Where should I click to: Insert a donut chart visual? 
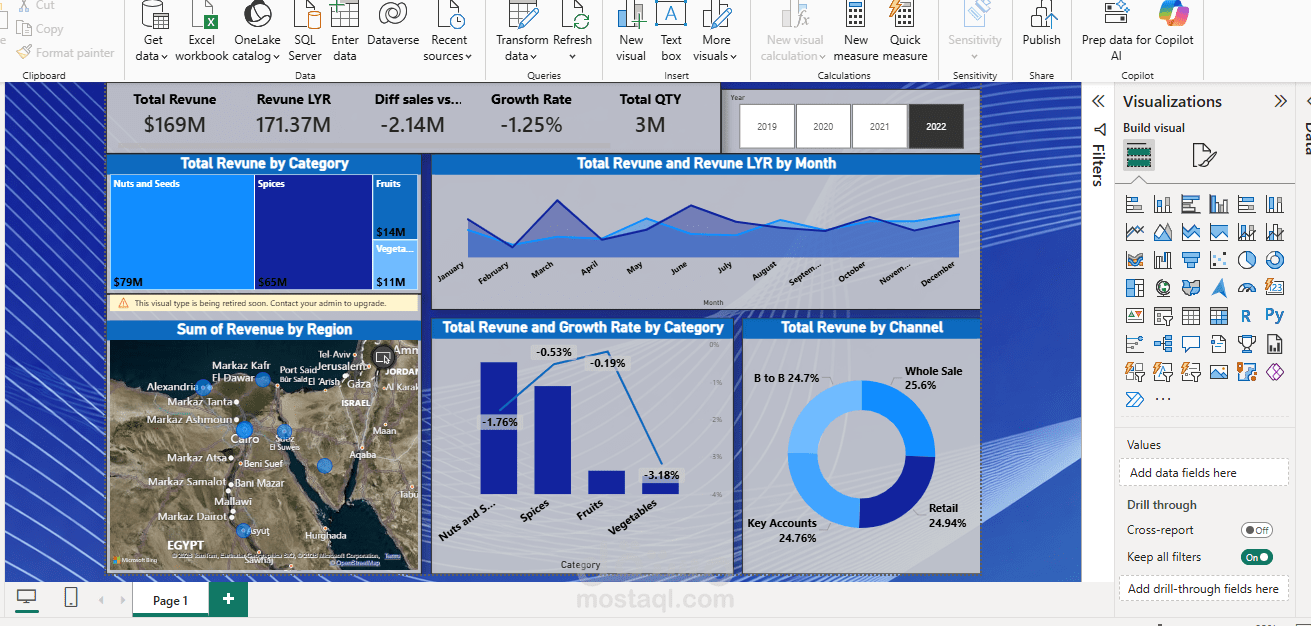[x=1273, y=259]
